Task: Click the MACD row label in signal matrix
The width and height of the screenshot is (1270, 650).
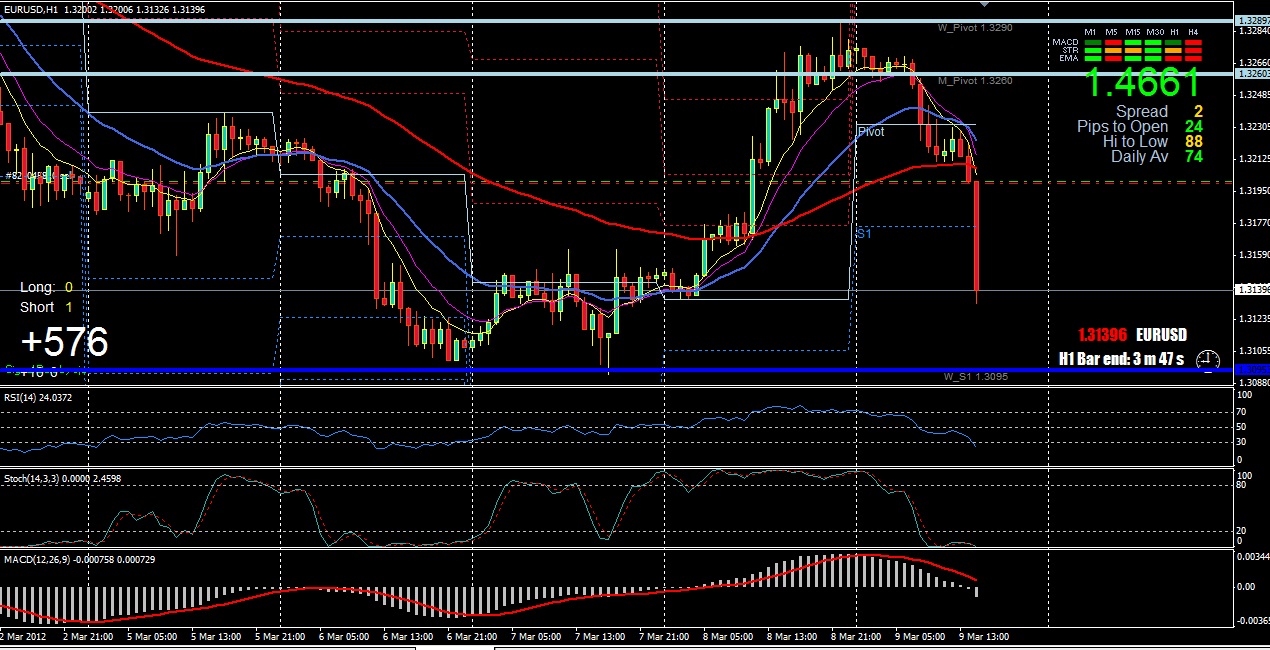Action: click(x=1065, y=42)
